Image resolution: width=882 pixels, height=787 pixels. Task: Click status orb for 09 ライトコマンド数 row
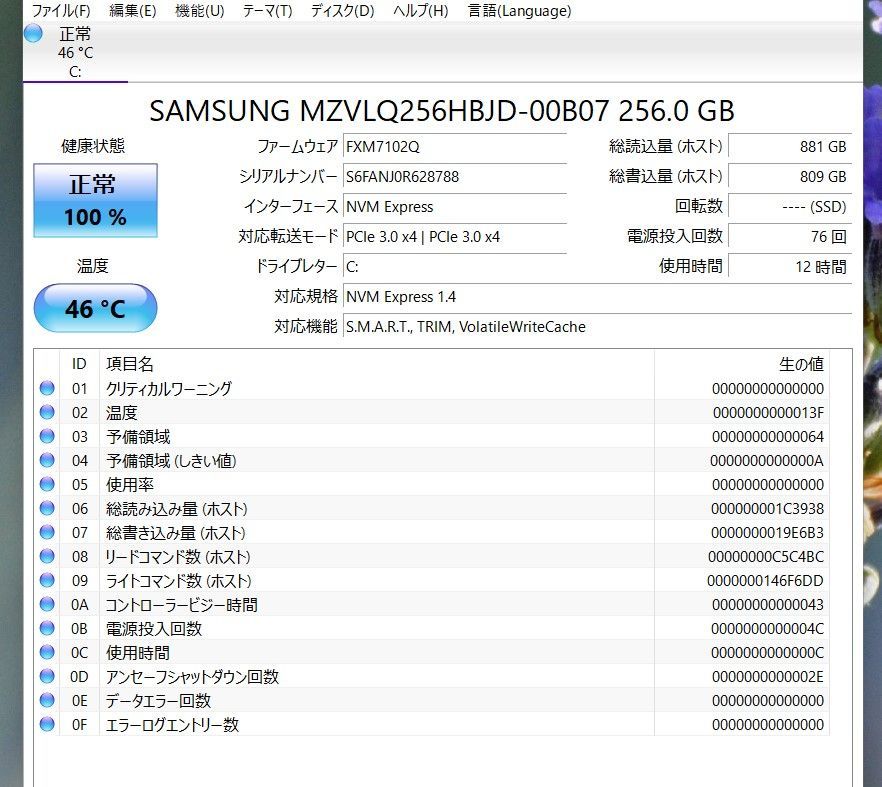coord(47,580)
